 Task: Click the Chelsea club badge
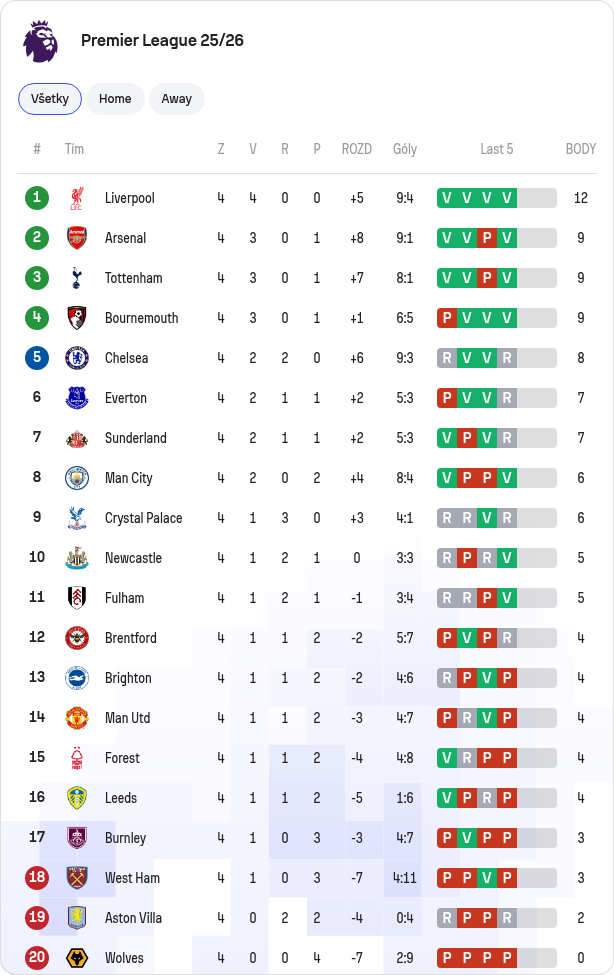[77, 358]
